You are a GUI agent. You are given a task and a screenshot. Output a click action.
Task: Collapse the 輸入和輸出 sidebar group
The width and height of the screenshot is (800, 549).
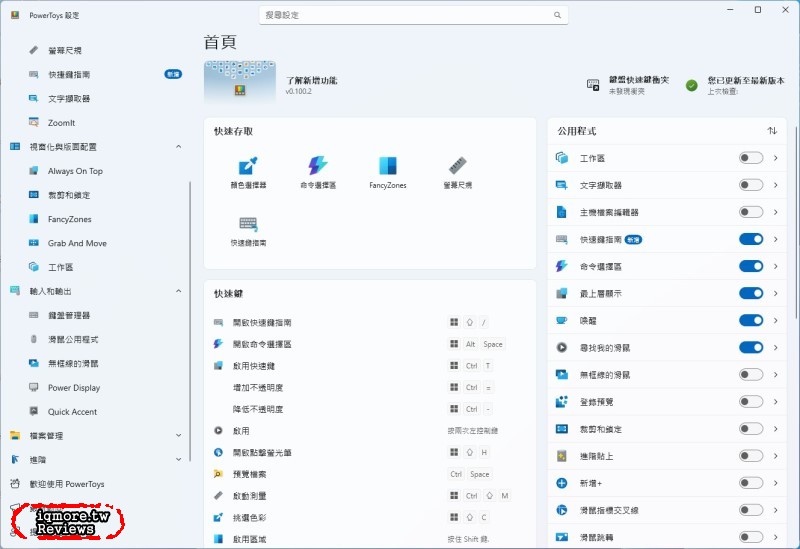coord(179,291)
